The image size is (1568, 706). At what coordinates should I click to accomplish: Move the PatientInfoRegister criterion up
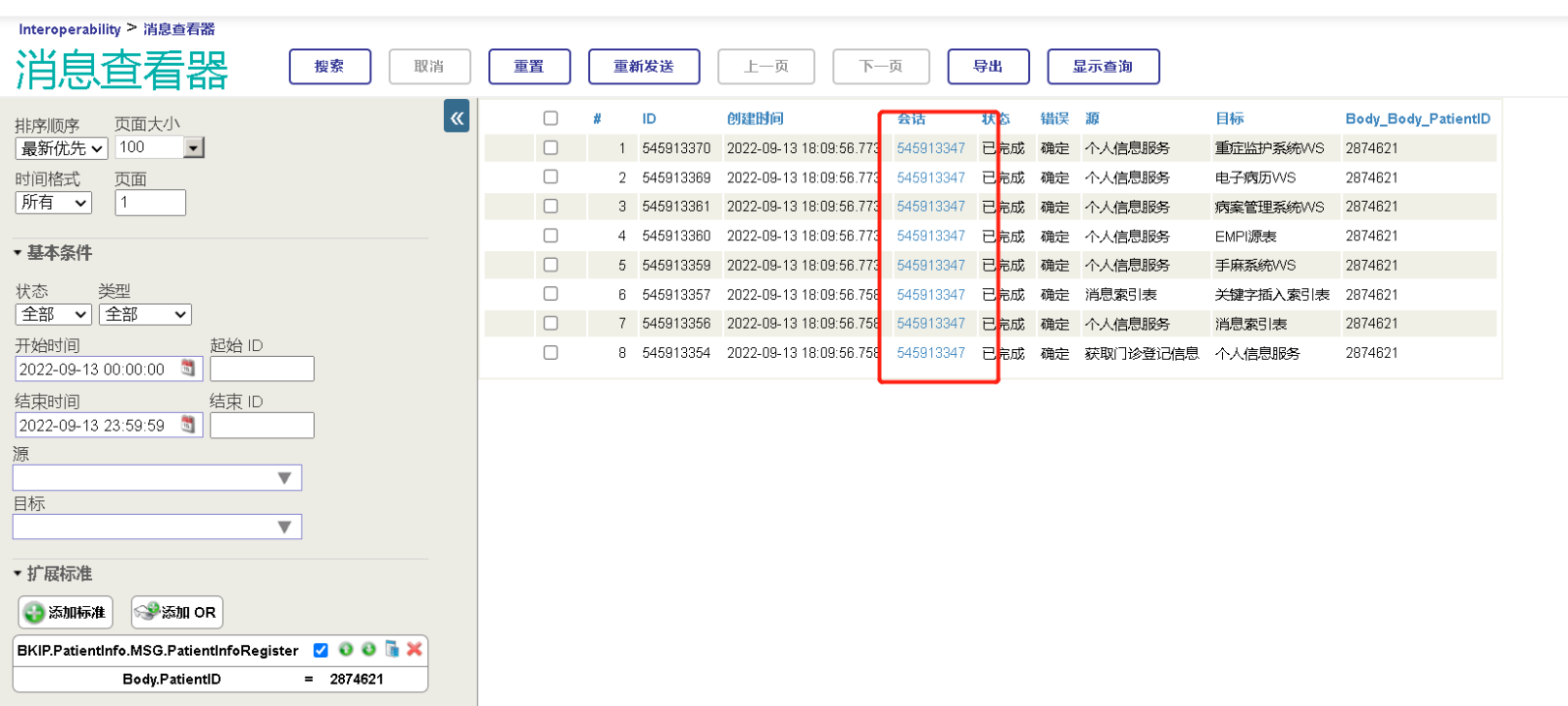pos(346,649)
